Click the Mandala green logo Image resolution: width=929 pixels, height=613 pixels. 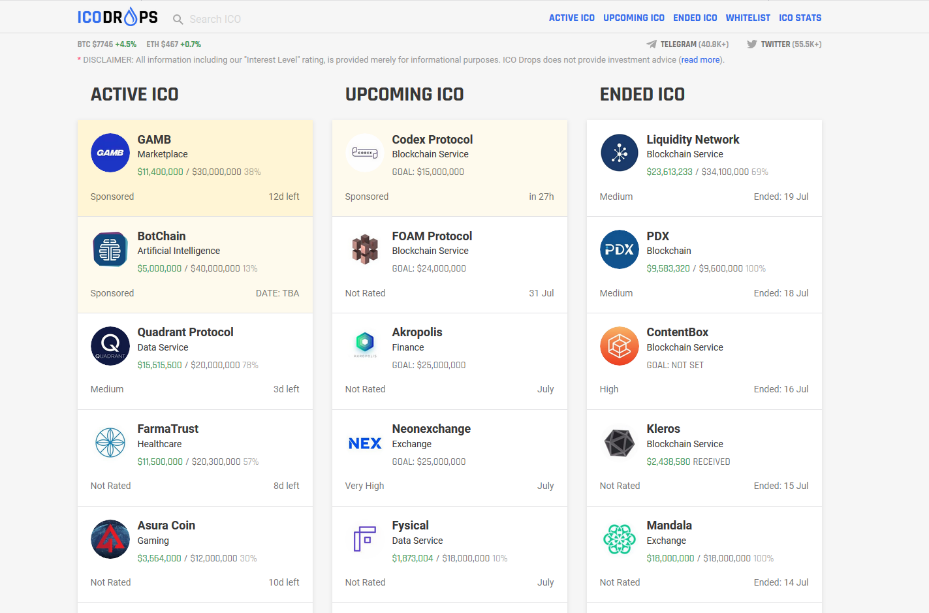point(619,539)
